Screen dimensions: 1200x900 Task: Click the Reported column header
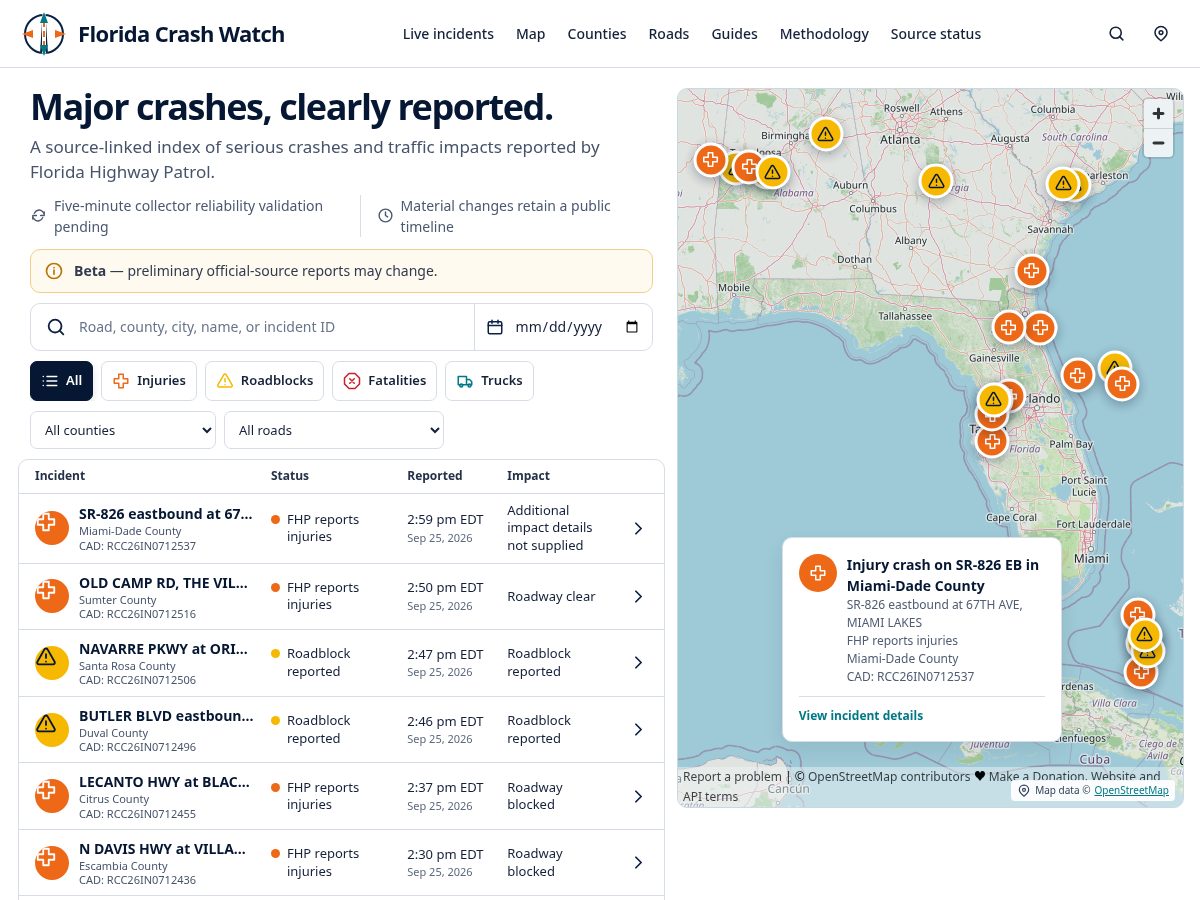click(434, 476)
